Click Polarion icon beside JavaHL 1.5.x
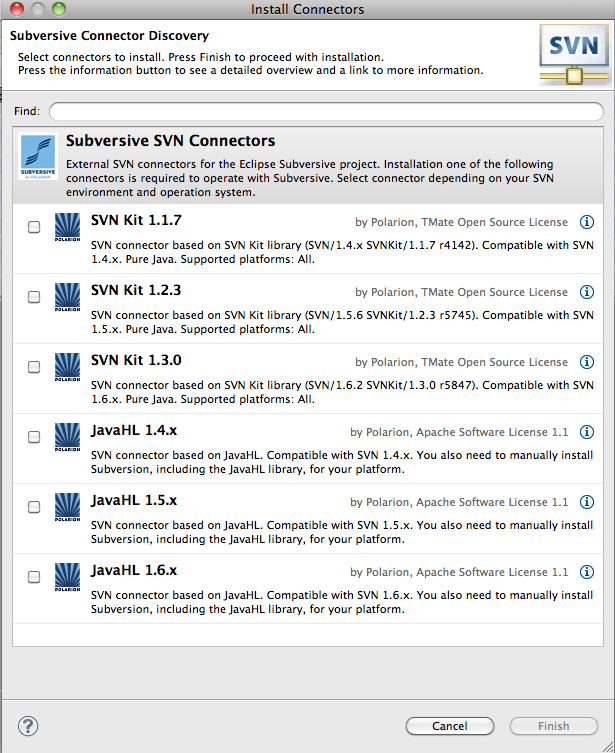The image size is (615, 753). tap(67, 507)
